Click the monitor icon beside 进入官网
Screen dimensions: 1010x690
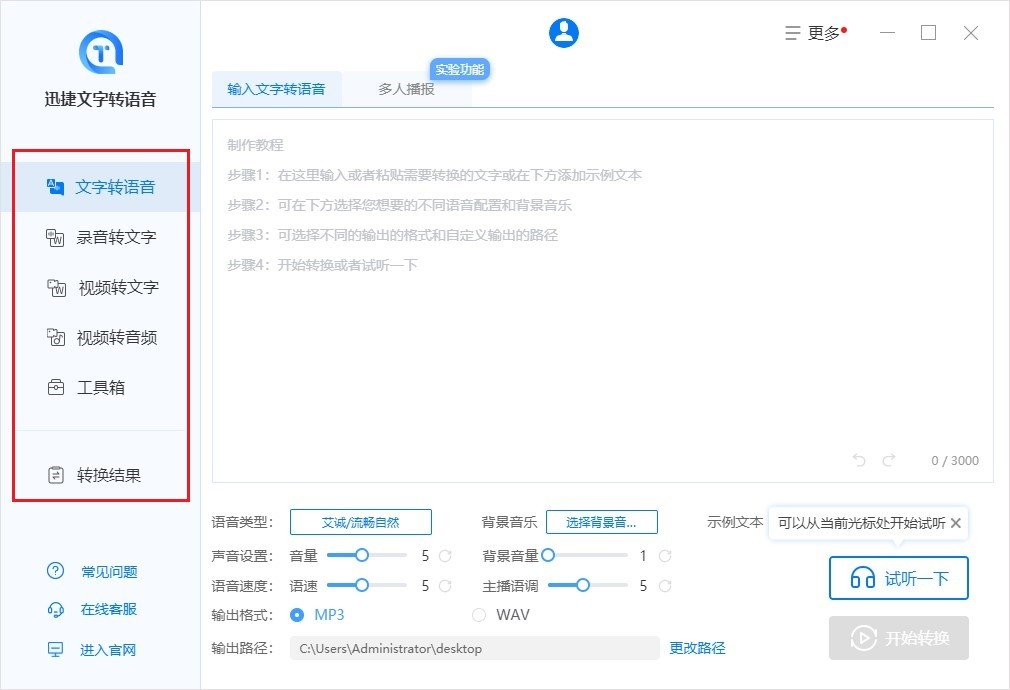click(x=56, y=649)
